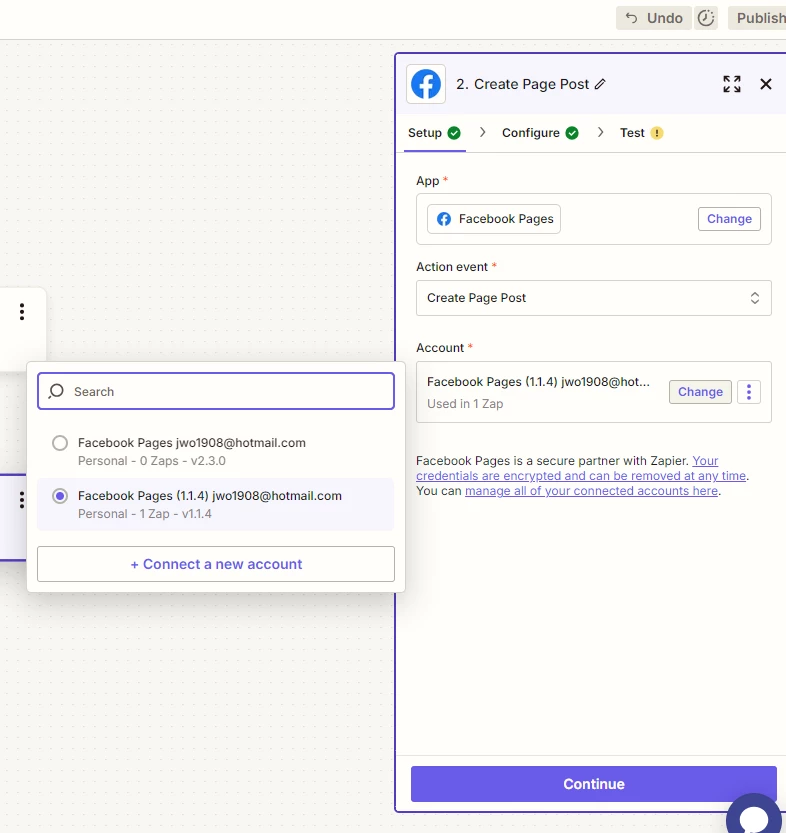Open selected step card three-dot menu
The width and height of the screenshot is (786, 833).
(x=22, y=500)
